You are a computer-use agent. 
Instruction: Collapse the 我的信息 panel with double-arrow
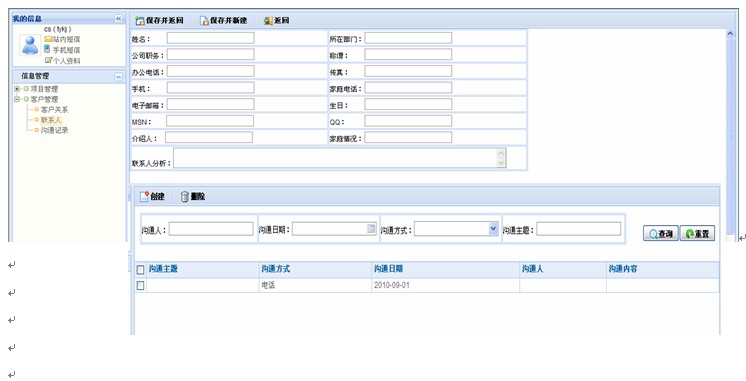(x=118, y=19)
